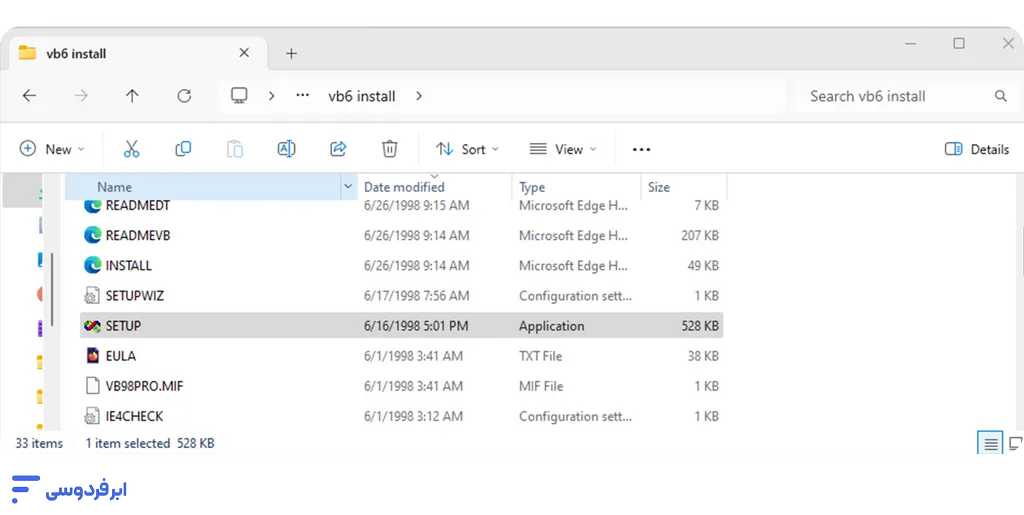Click the Up one level arrow
Image resolution: width=1024 pixels, height=515 pixels.
coord(132,96)
